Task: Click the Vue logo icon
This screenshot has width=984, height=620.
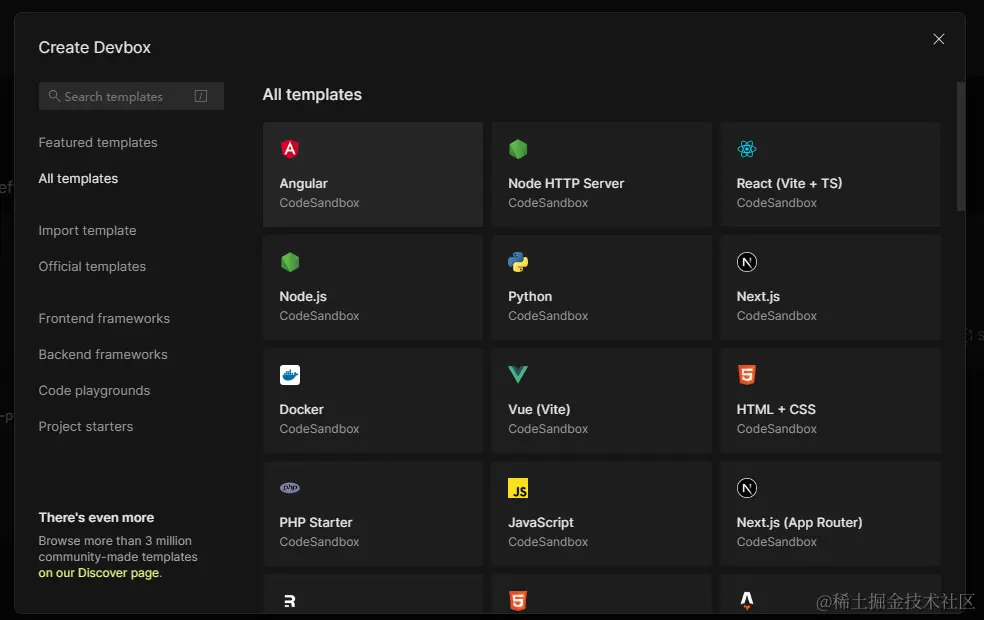Action: coord(518,375)
